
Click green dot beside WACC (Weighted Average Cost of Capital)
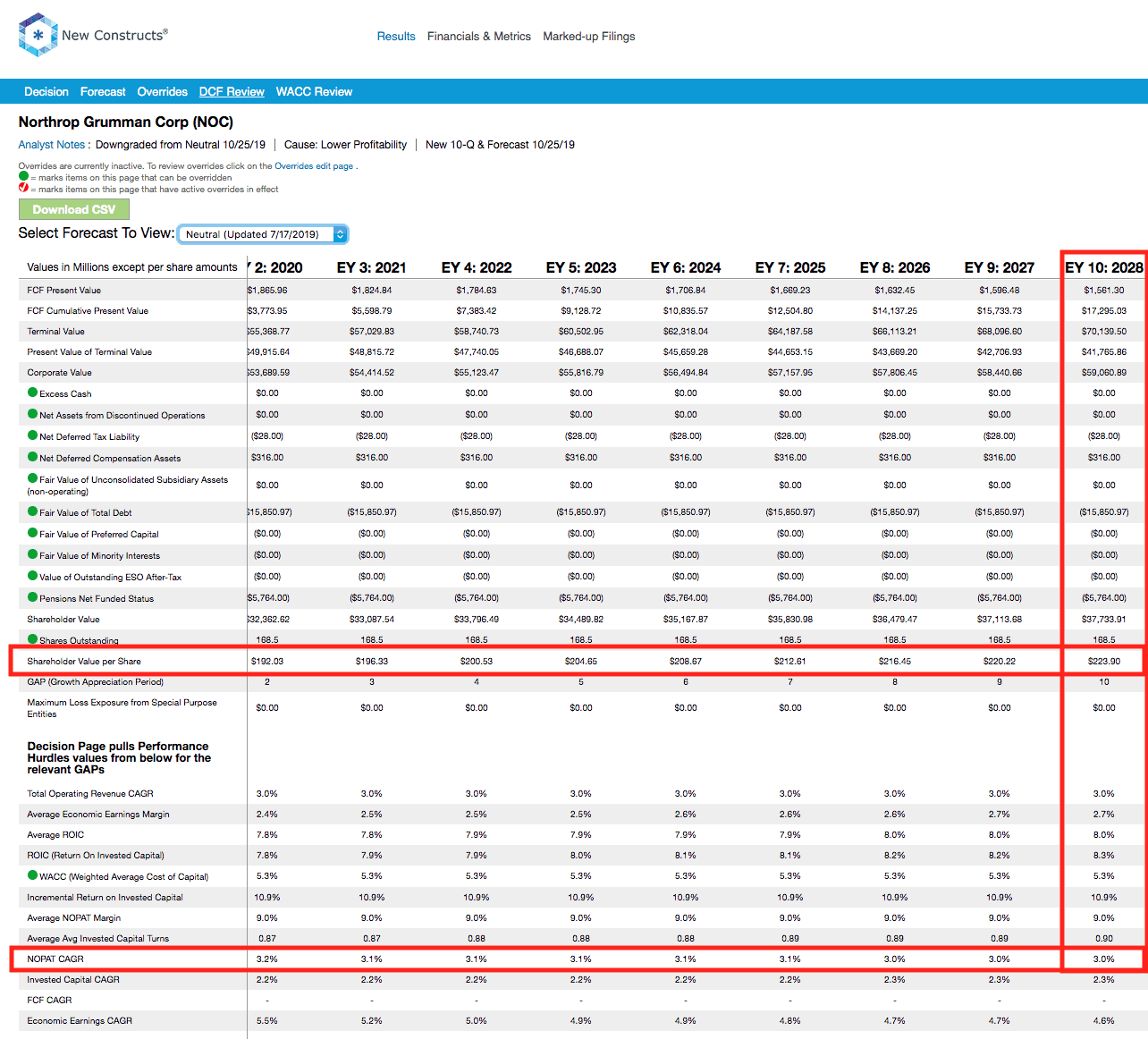tap(33, 875)
